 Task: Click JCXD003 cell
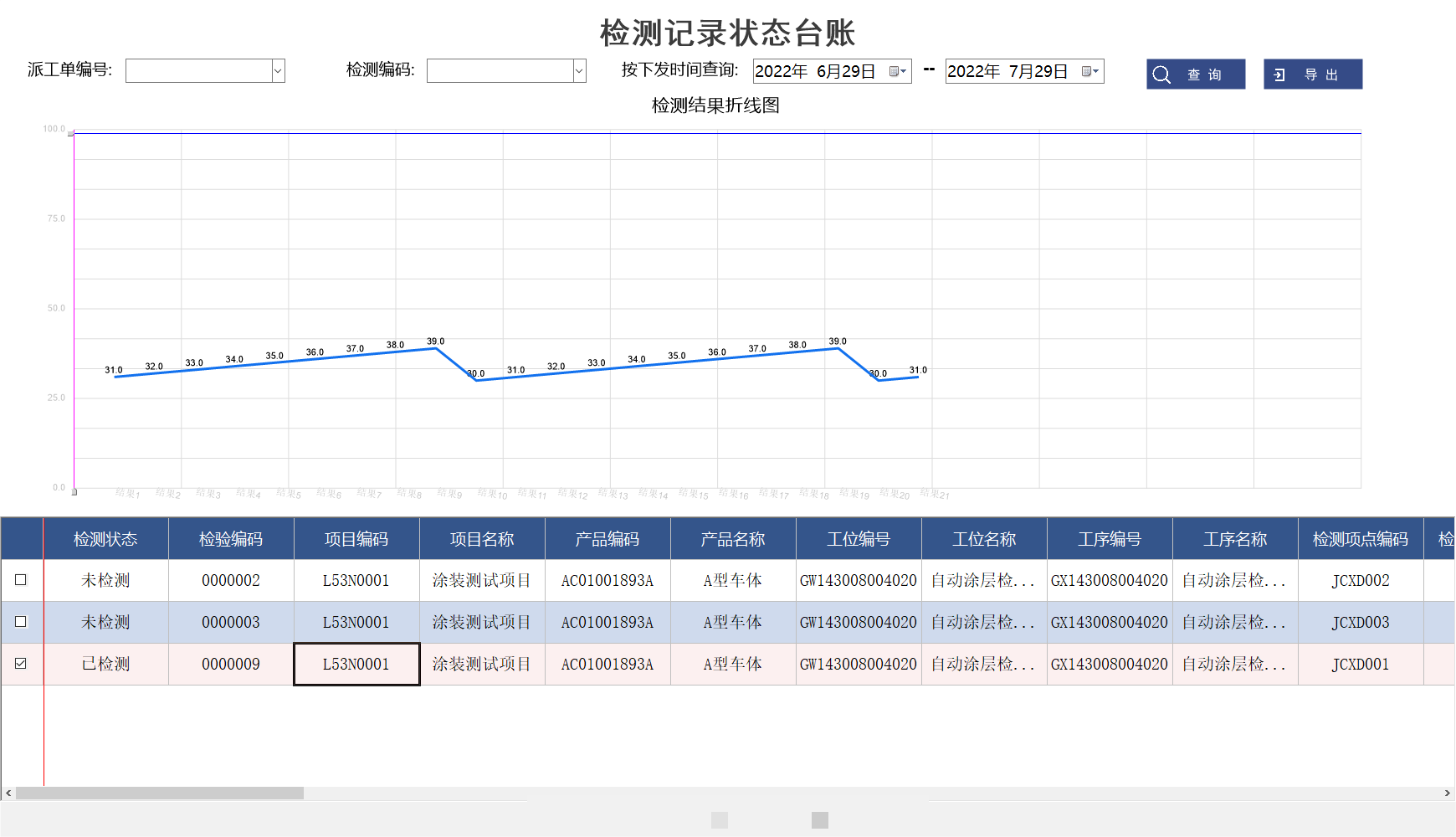click(x=1361, y=622)
